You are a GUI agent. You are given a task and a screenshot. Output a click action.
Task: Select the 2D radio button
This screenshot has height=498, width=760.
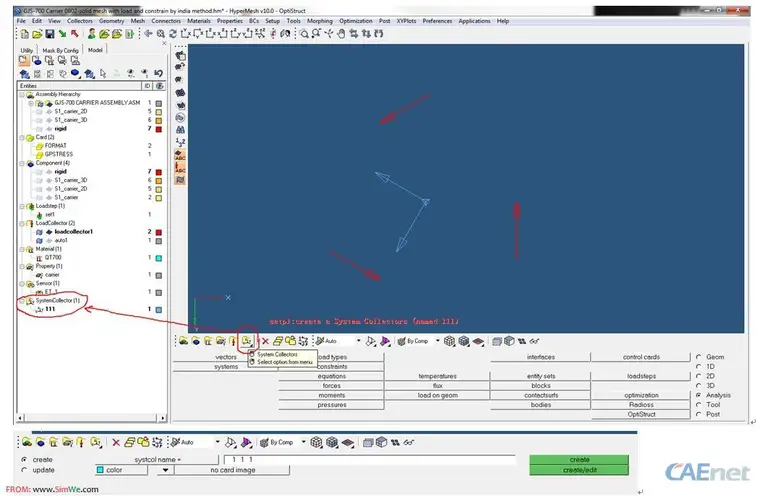698,376
